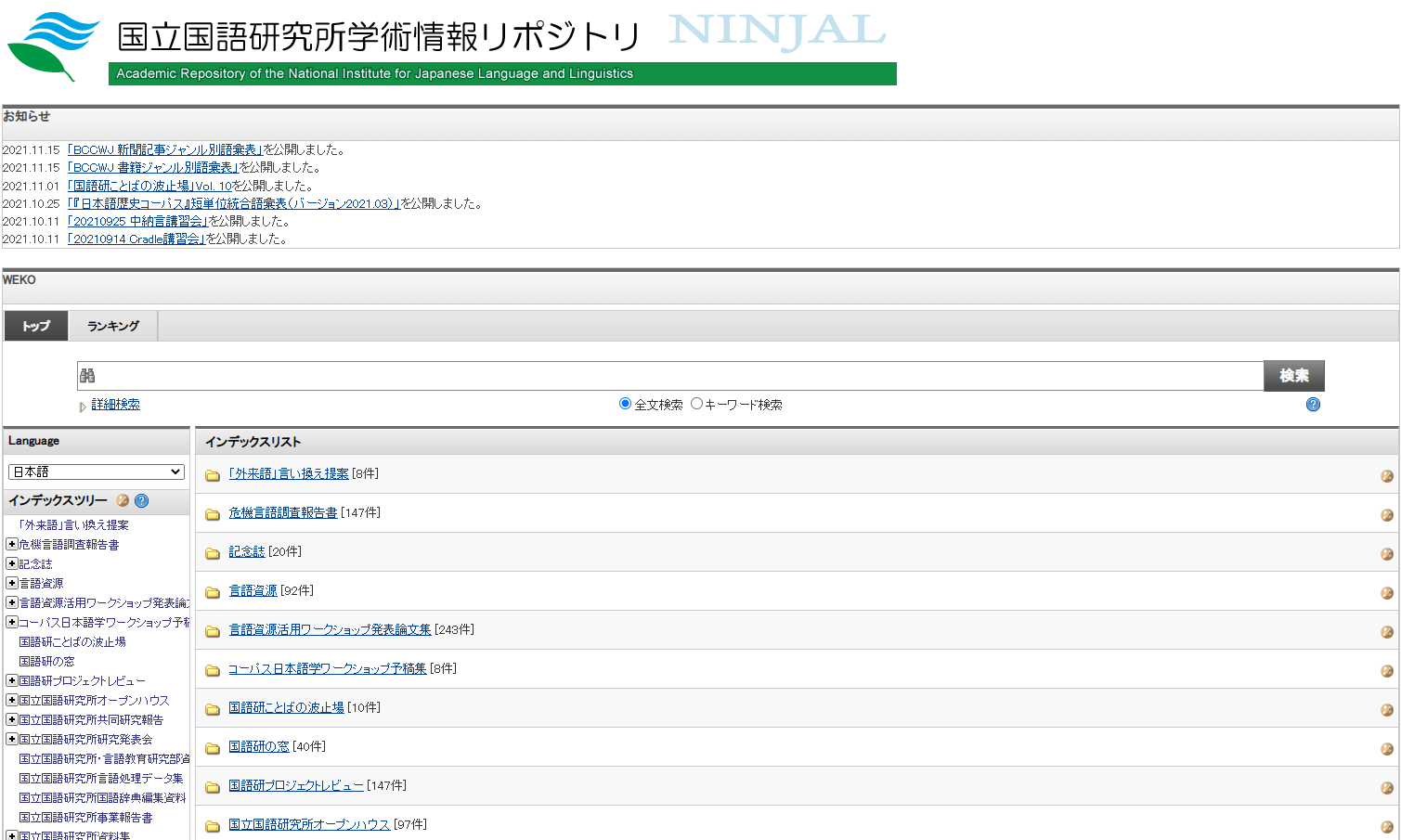Open the BCCWJ 新聞記事ジャンル別語彙表 announcement link
1401x840 pixels.
click(165, 150)
